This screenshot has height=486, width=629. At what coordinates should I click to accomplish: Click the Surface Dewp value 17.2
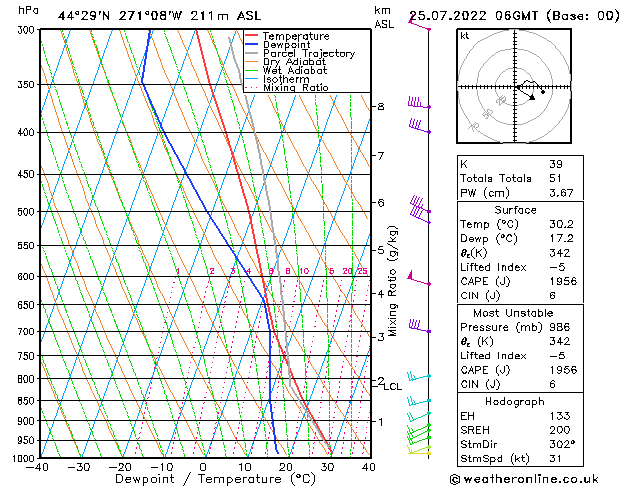561,239
